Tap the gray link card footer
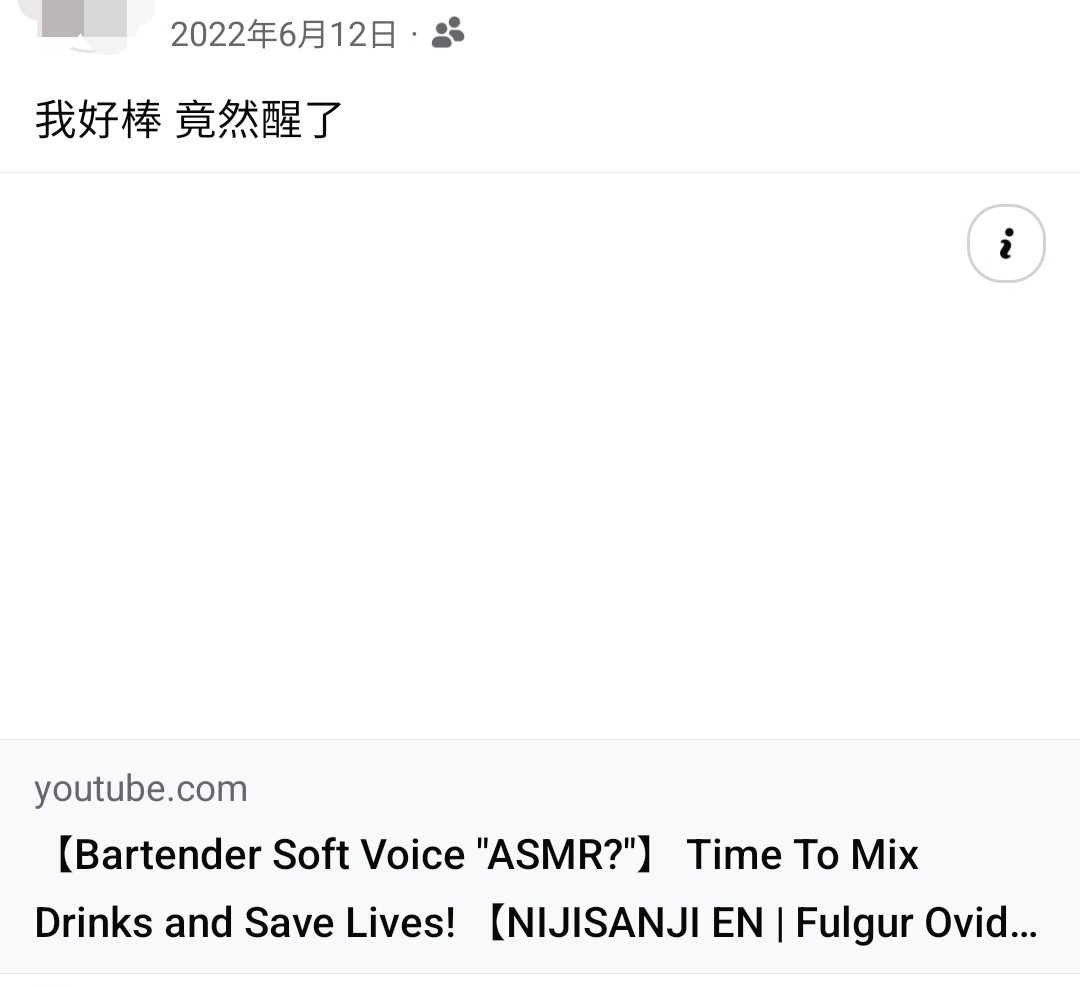This screenshot has height=987, width=1080. (x=540, y=857)
